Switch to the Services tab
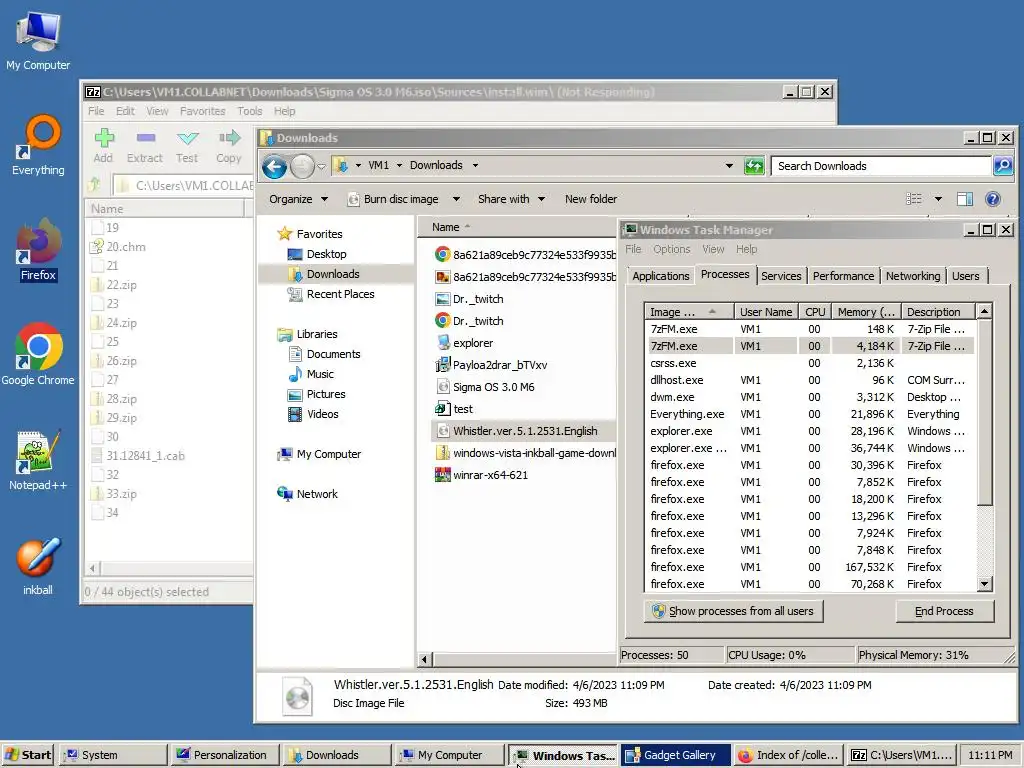 point(781,276)
